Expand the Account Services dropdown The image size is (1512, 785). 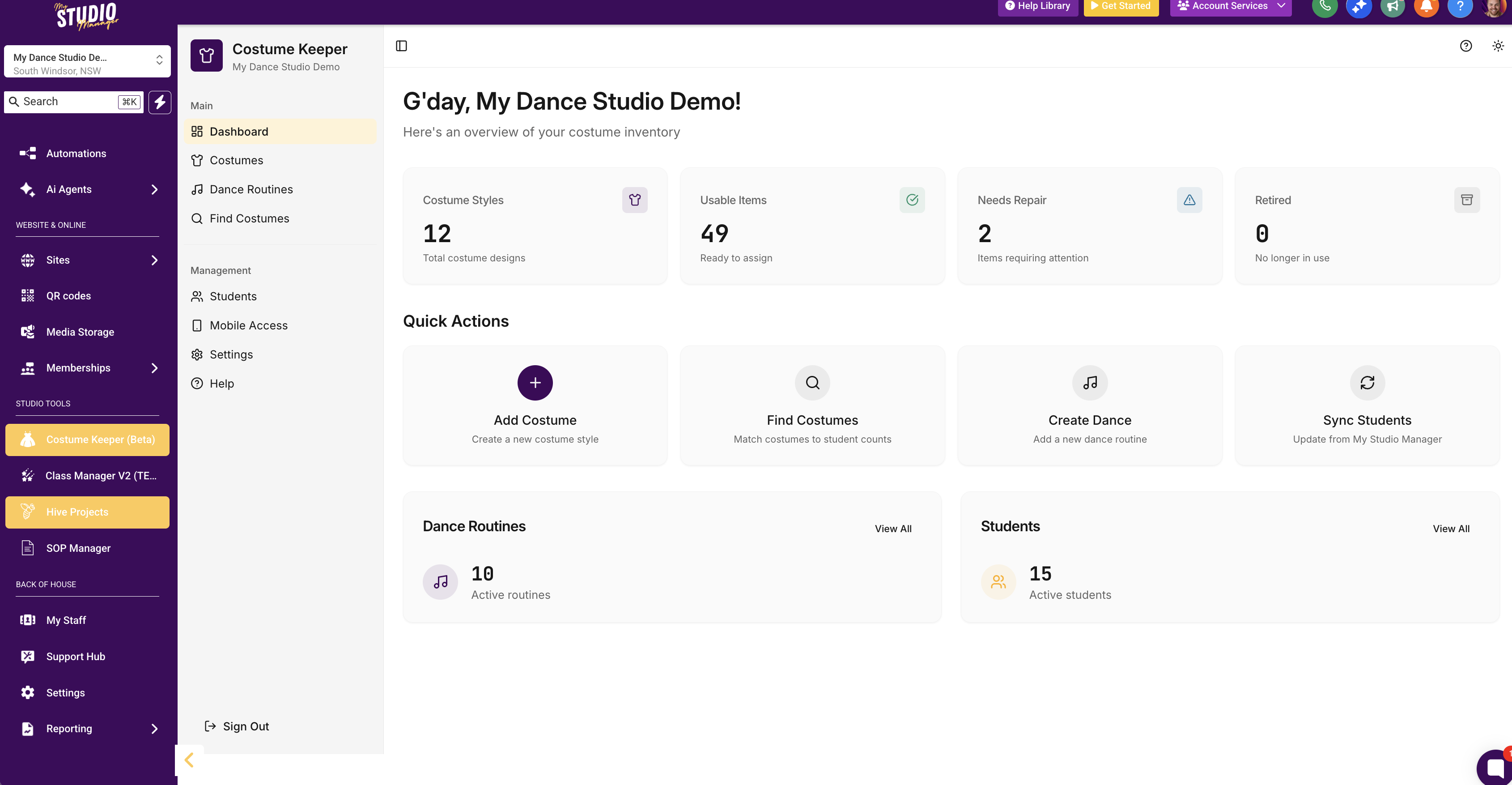point(1231,6)
